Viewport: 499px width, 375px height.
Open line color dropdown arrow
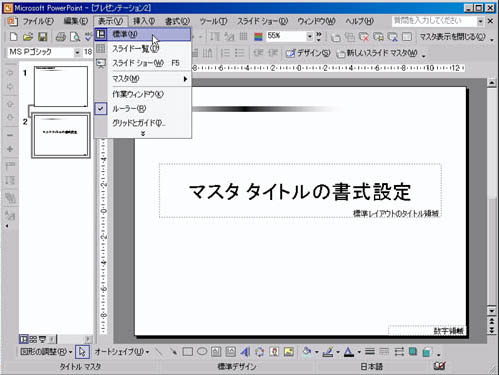338,352
